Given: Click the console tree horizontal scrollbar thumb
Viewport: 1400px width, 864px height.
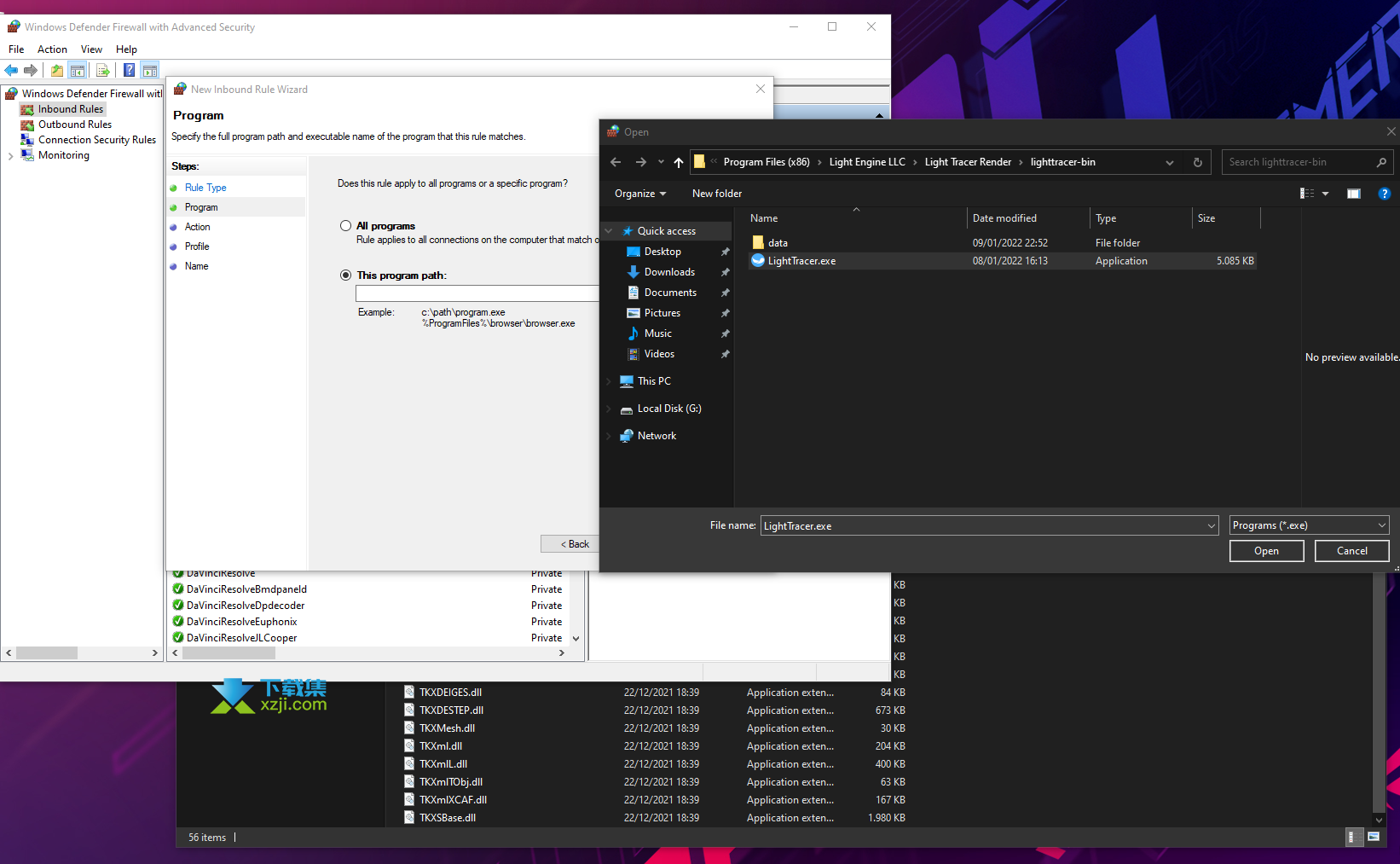Looking at the screenshot, I should 47,653.
